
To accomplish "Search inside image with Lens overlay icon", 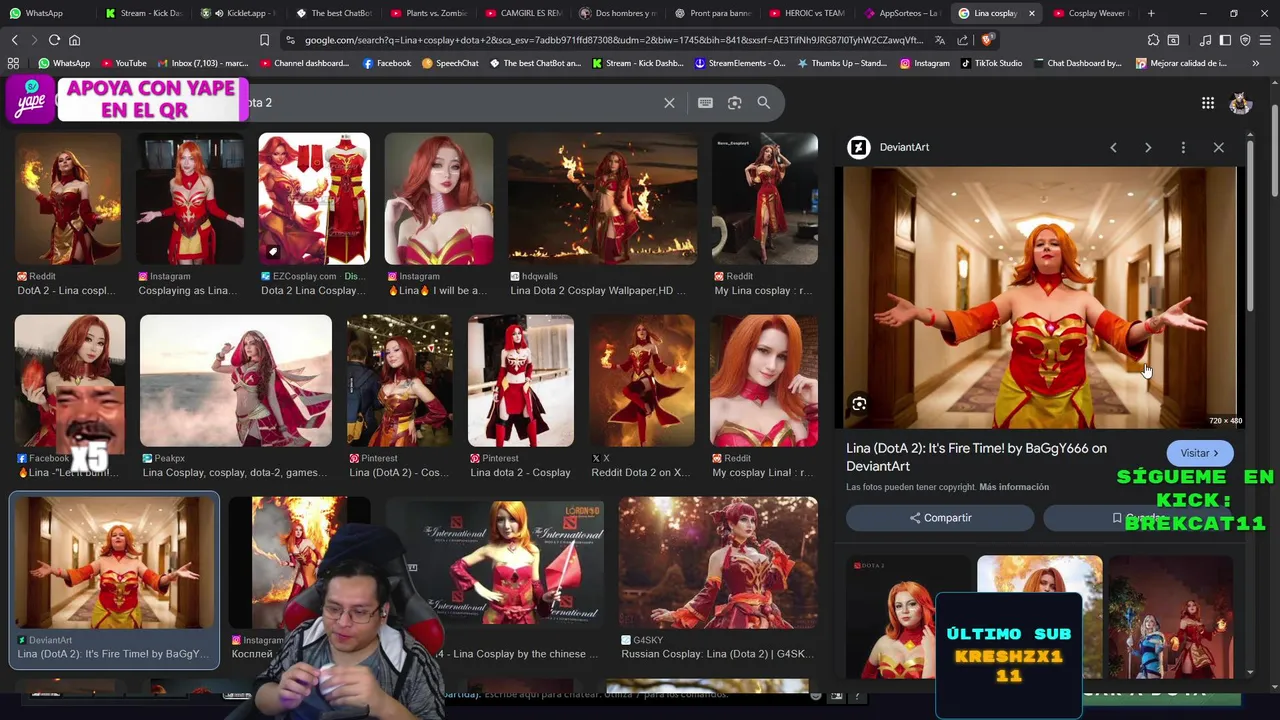I will tap(859, 404).
